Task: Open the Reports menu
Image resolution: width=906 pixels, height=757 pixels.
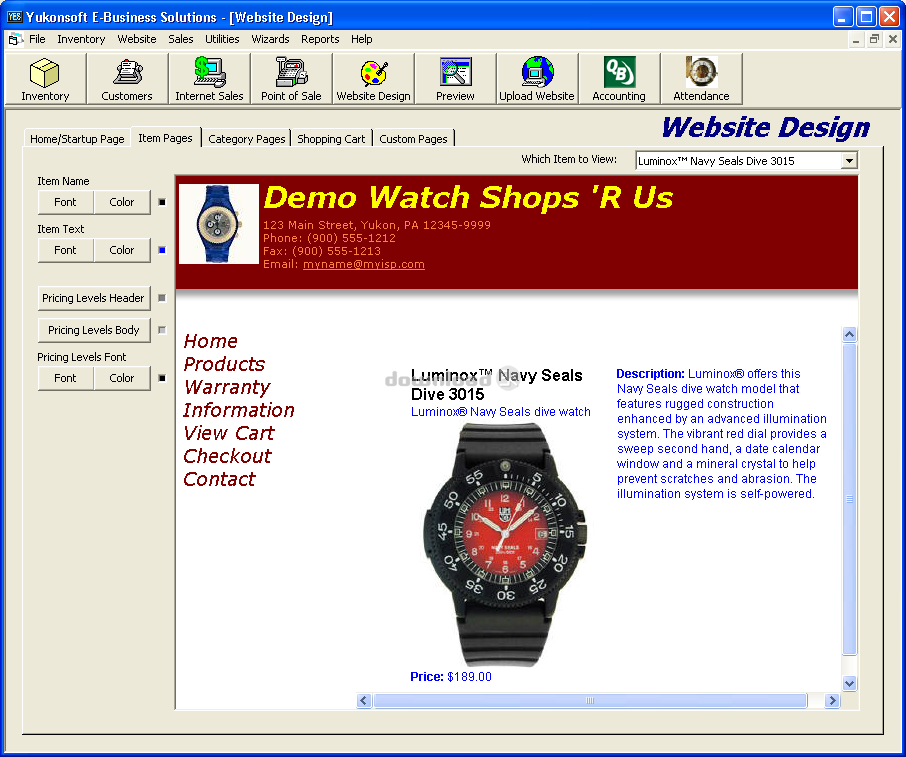Action: (320, 39)
